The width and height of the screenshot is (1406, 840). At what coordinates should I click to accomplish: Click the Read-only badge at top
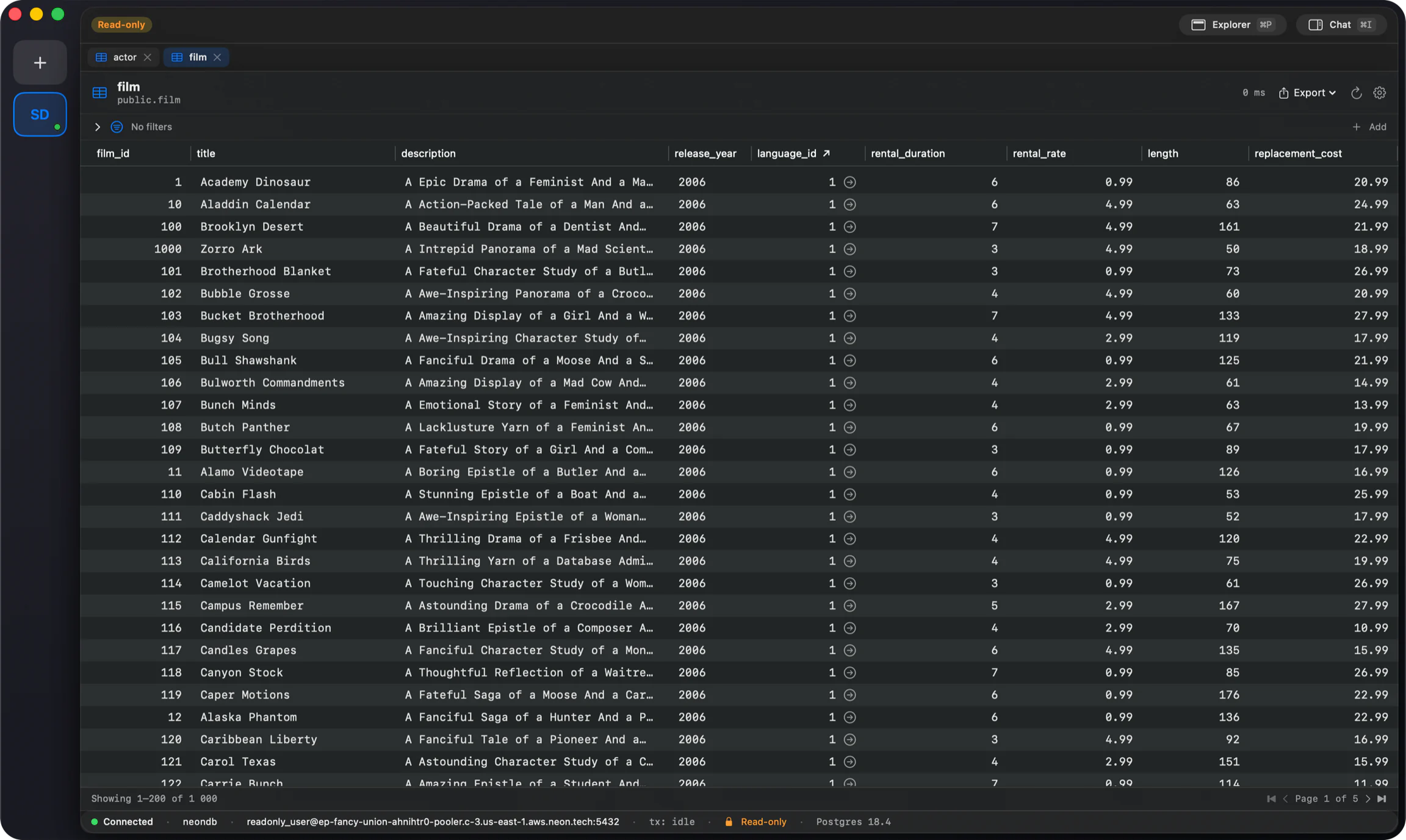[121, 25]
